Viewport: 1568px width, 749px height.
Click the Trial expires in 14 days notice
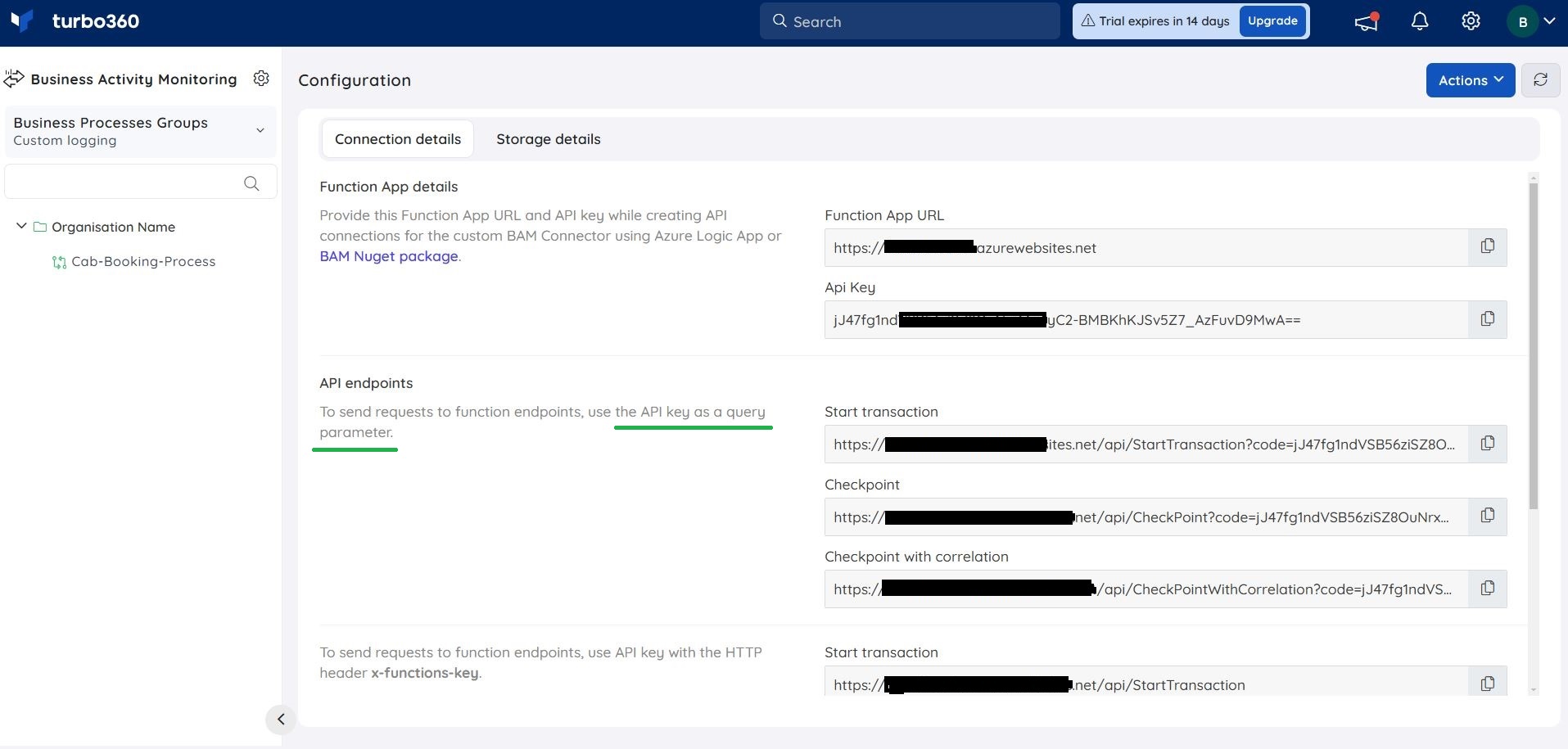[x=1155, y=21]
